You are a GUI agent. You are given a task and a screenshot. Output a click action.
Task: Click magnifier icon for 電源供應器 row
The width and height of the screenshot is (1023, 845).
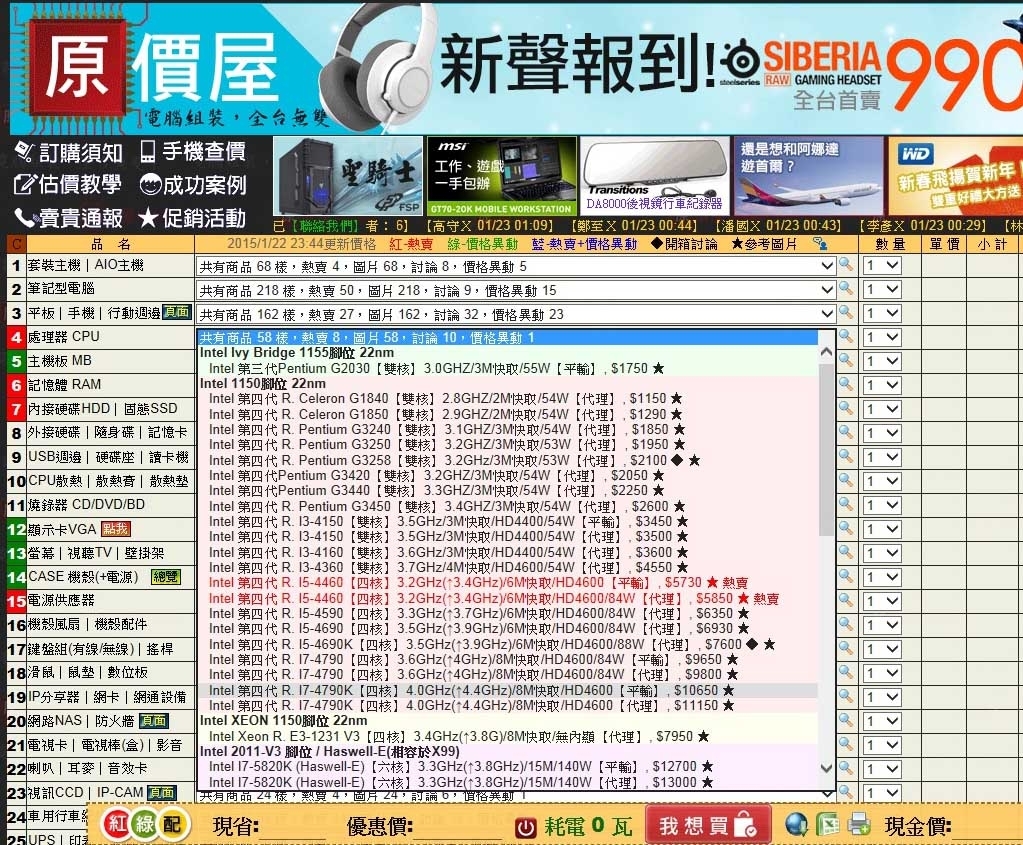[x=846, y=600]
